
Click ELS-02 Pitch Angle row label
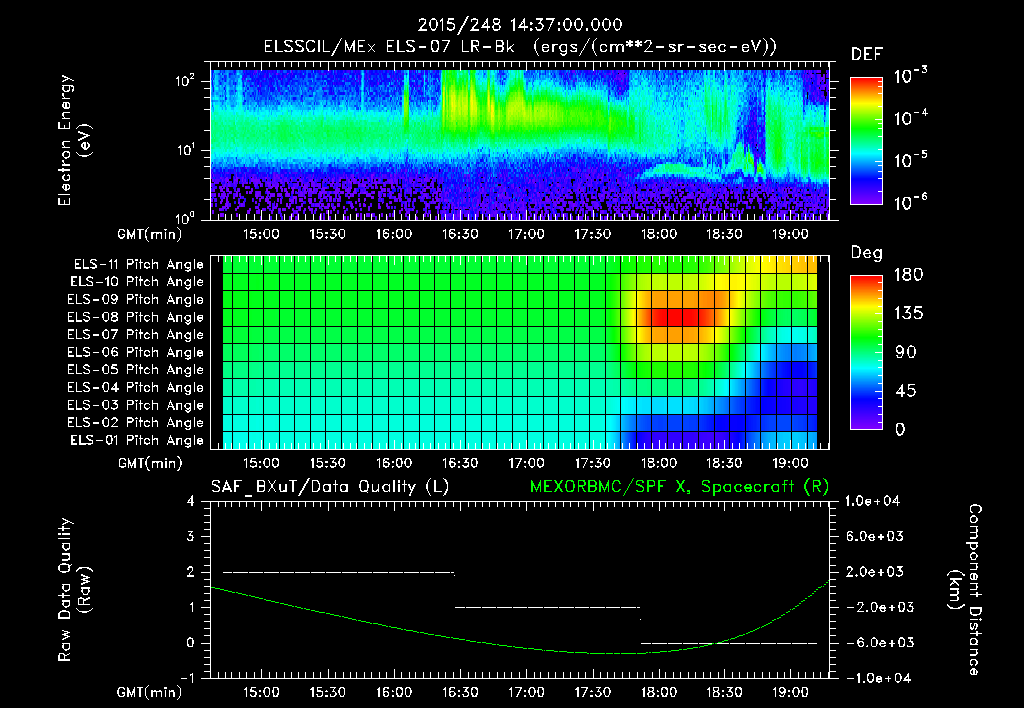(x=135, y=423)
